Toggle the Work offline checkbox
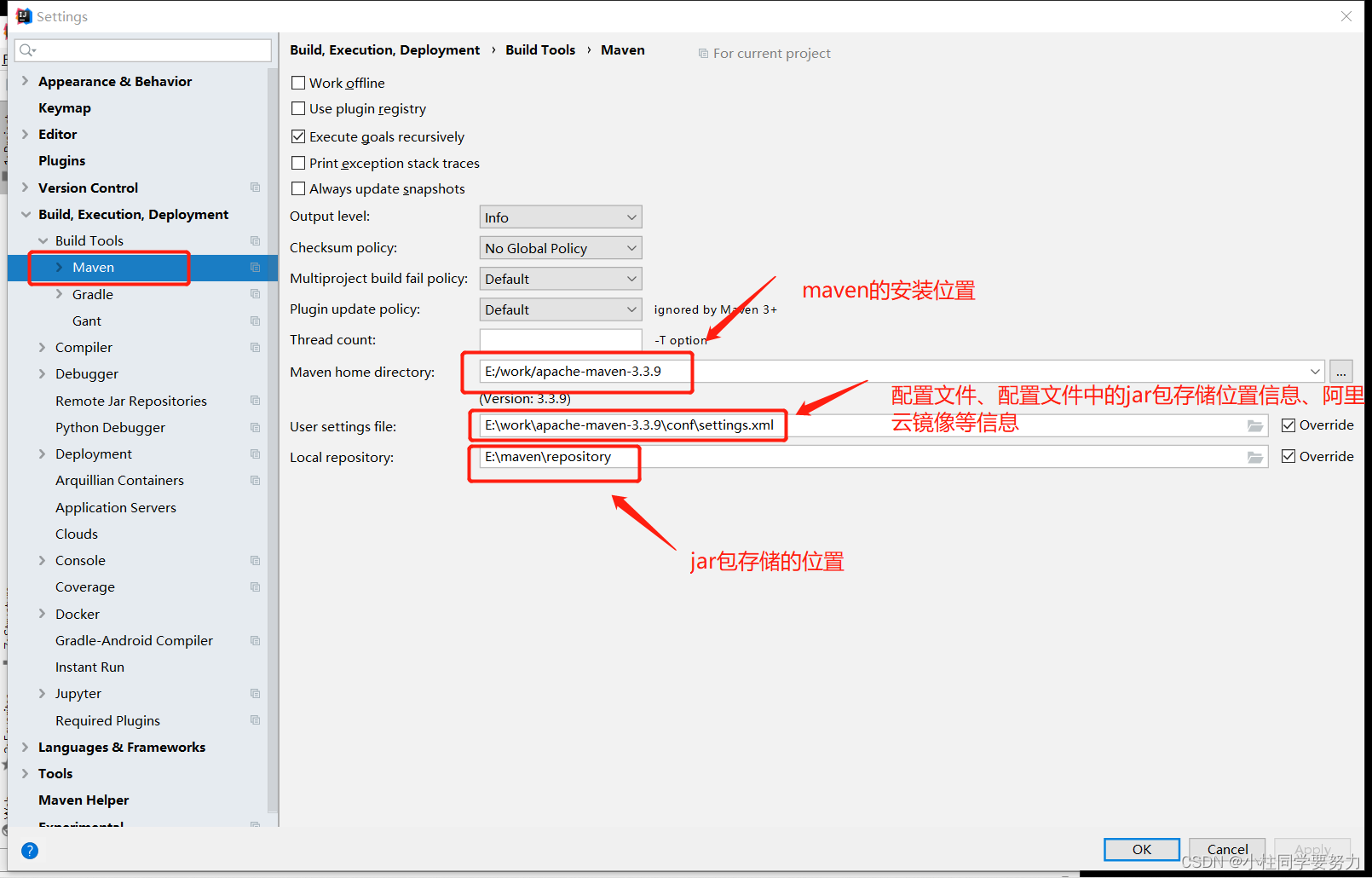The height and width of the screenshot is (878, 1372). click(298, 83)
